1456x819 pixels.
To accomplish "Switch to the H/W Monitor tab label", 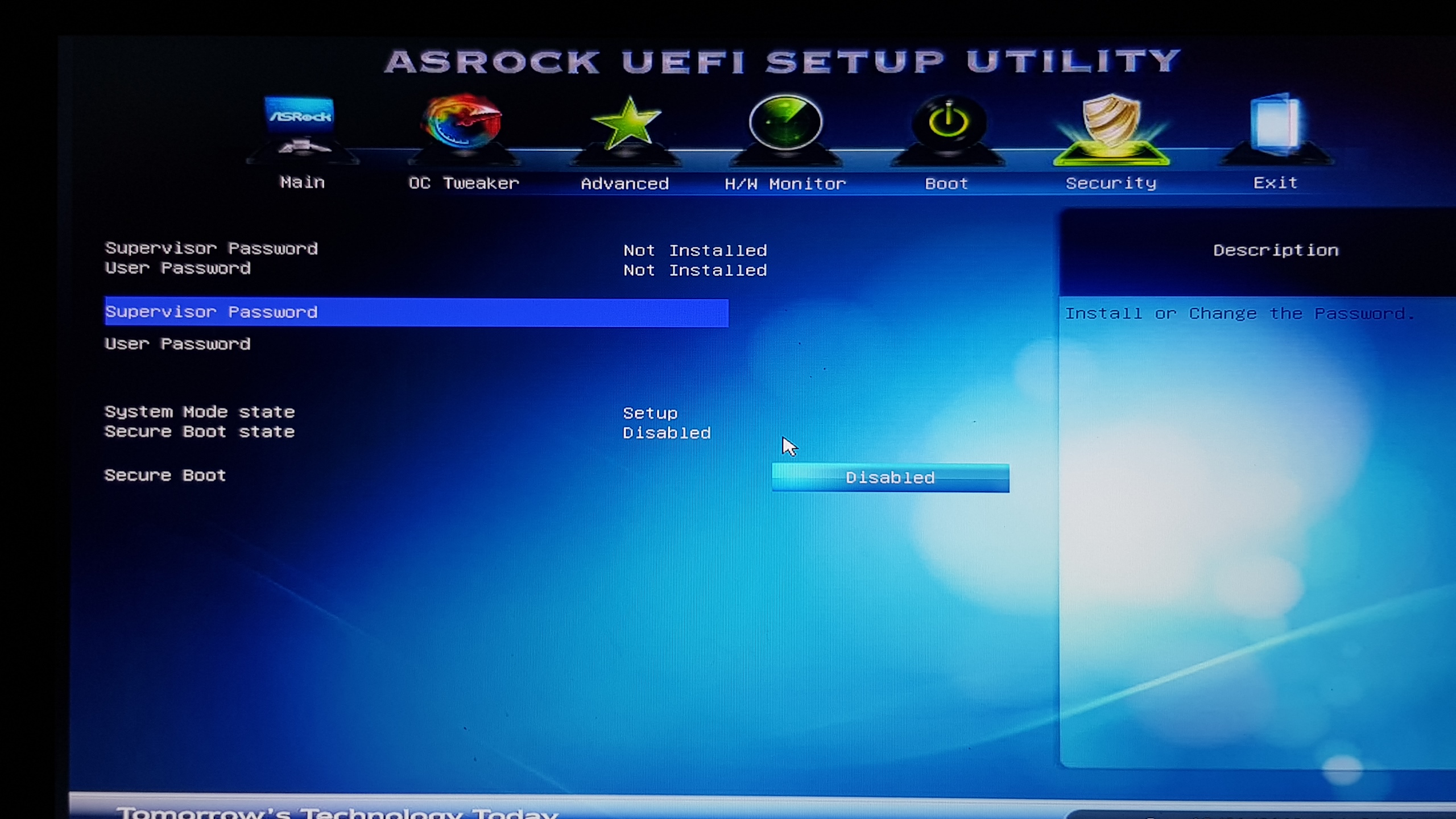I will [x=785, y=184].
